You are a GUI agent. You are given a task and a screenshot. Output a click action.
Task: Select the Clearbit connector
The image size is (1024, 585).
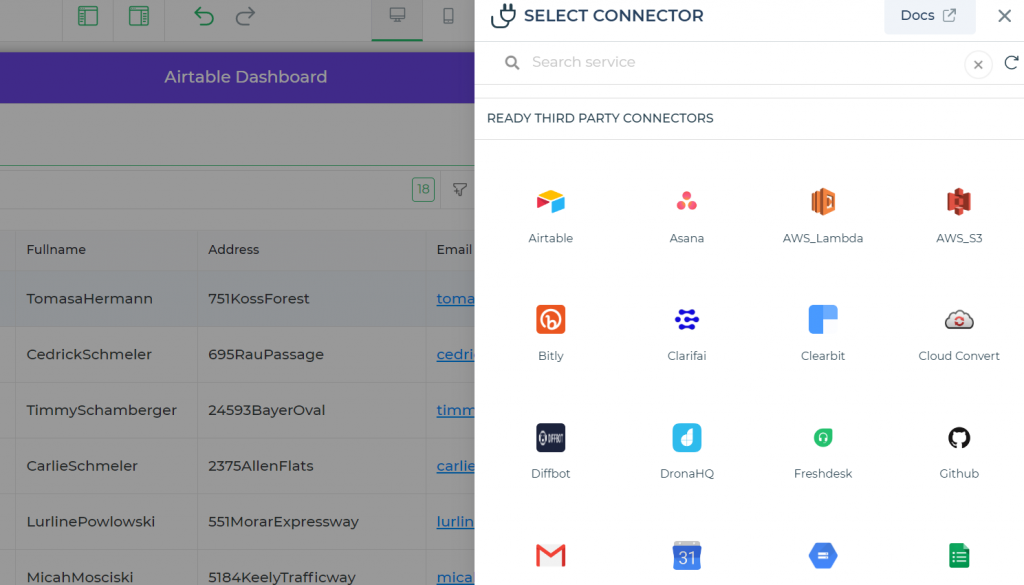click(x=823, y=320)
